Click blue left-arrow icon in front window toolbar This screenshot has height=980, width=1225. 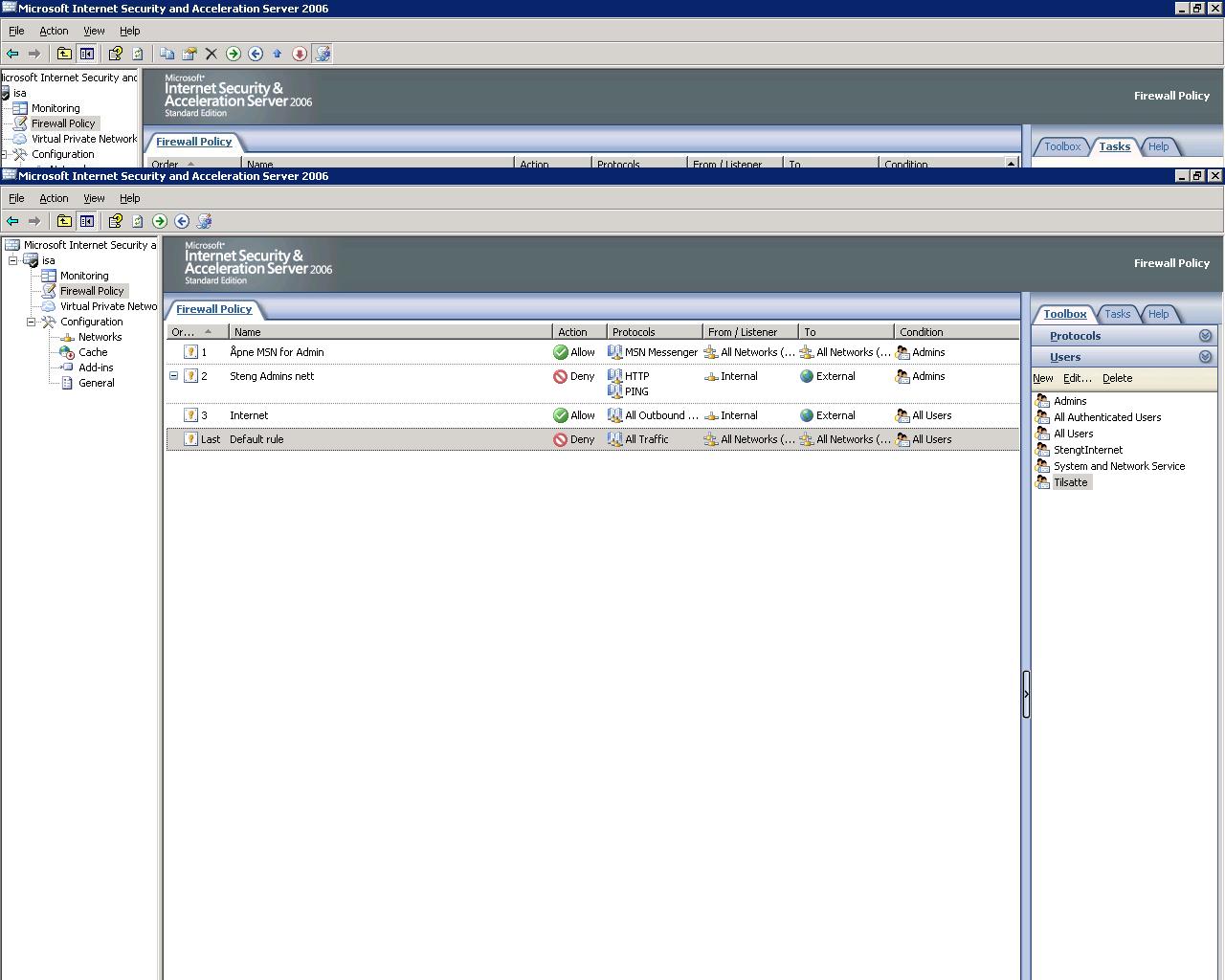182,221
